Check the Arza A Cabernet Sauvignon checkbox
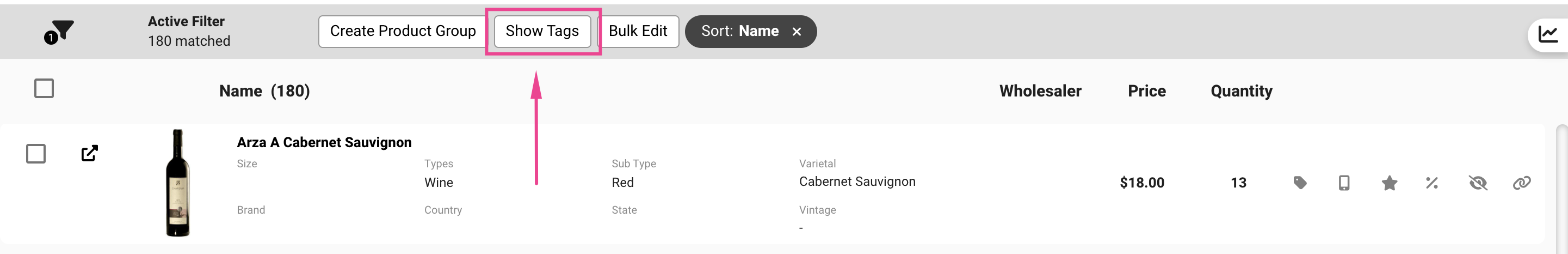Screen dimensions: 1568x254 [36, 154]
